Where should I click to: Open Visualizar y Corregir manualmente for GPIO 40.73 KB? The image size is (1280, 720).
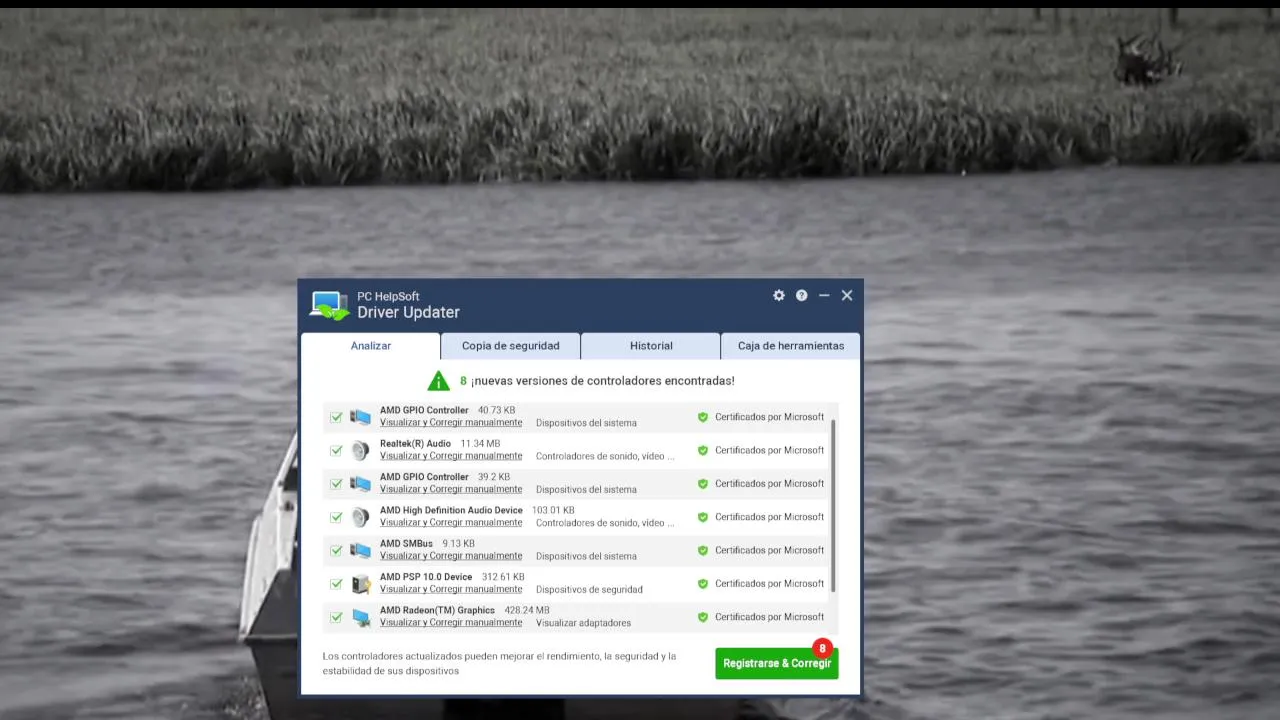(451, 423)
